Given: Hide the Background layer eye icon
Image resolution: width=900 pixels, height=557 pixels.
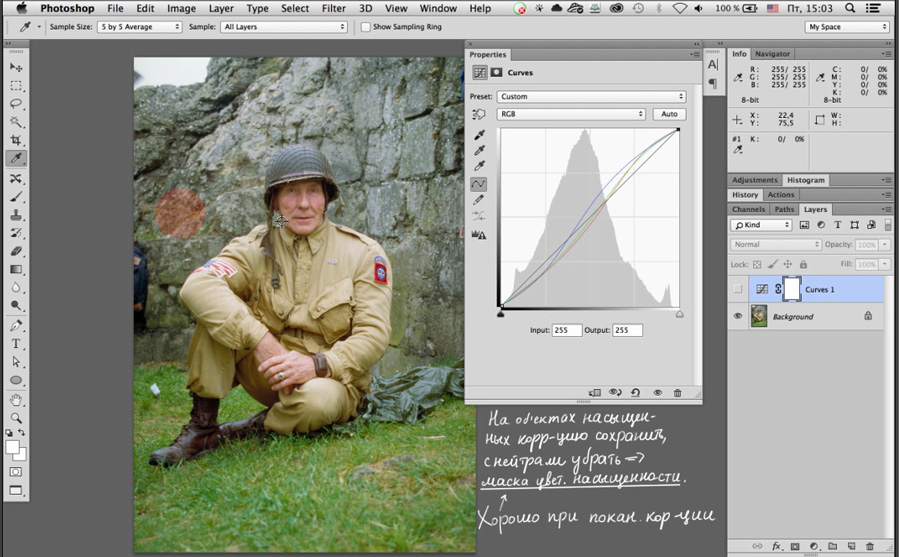Looking at the screenshot, I should (738, 316).
